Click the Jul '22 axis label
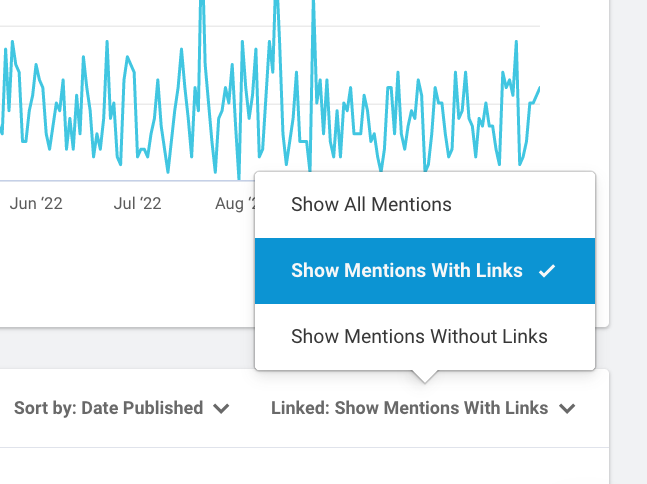Viewport: 647px width, 484px height. point(138,204)
